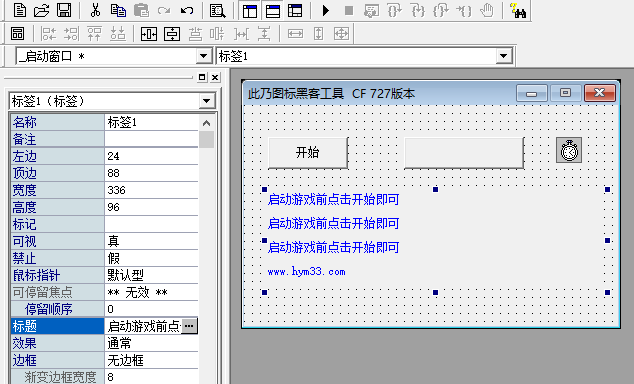
Task: Click the 停留顺序 value 0
Action: click(152, 309)
